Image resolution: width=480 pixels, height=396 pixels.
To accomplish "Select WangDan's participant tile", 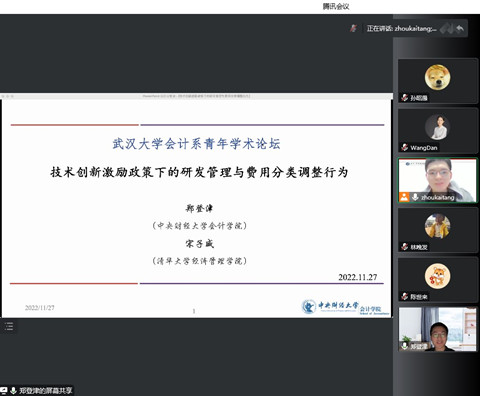I will 438,130.
